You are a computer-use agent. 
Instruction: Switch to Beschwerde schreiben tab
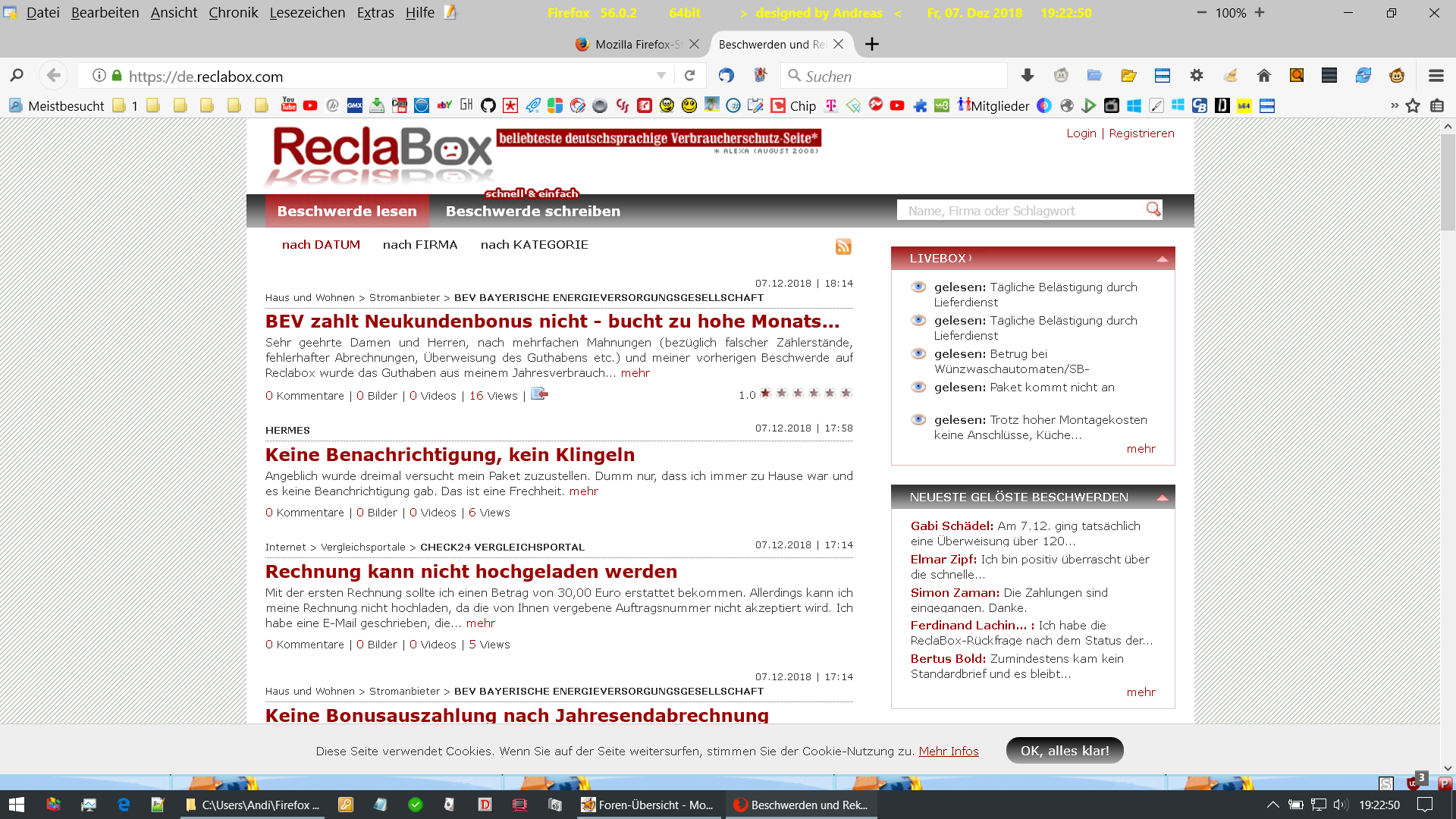(x=532, y=212)
